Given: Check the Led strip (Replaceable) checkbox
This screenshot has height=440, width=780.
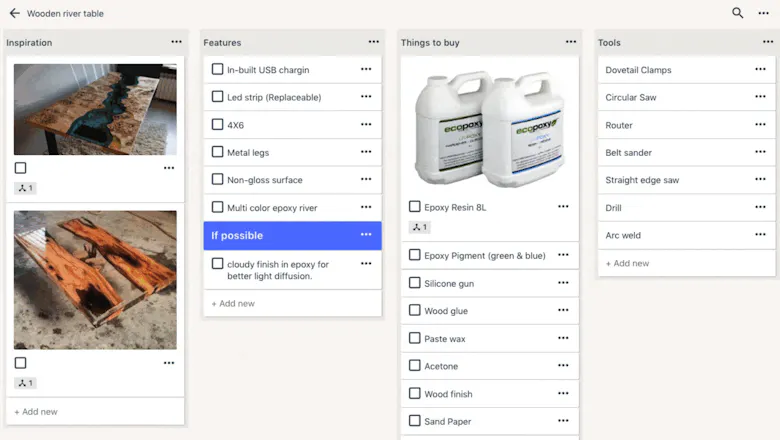Looking at the screenshot, I should point(217,96).
